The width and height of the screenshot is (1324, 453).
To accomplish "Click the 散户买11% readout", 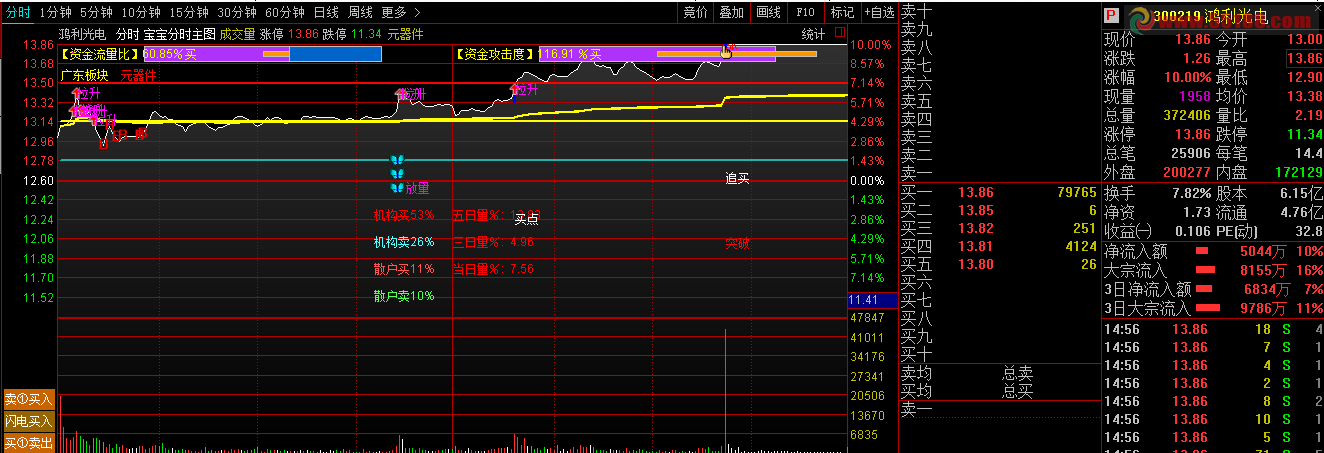I will click(x=404, y=268).
